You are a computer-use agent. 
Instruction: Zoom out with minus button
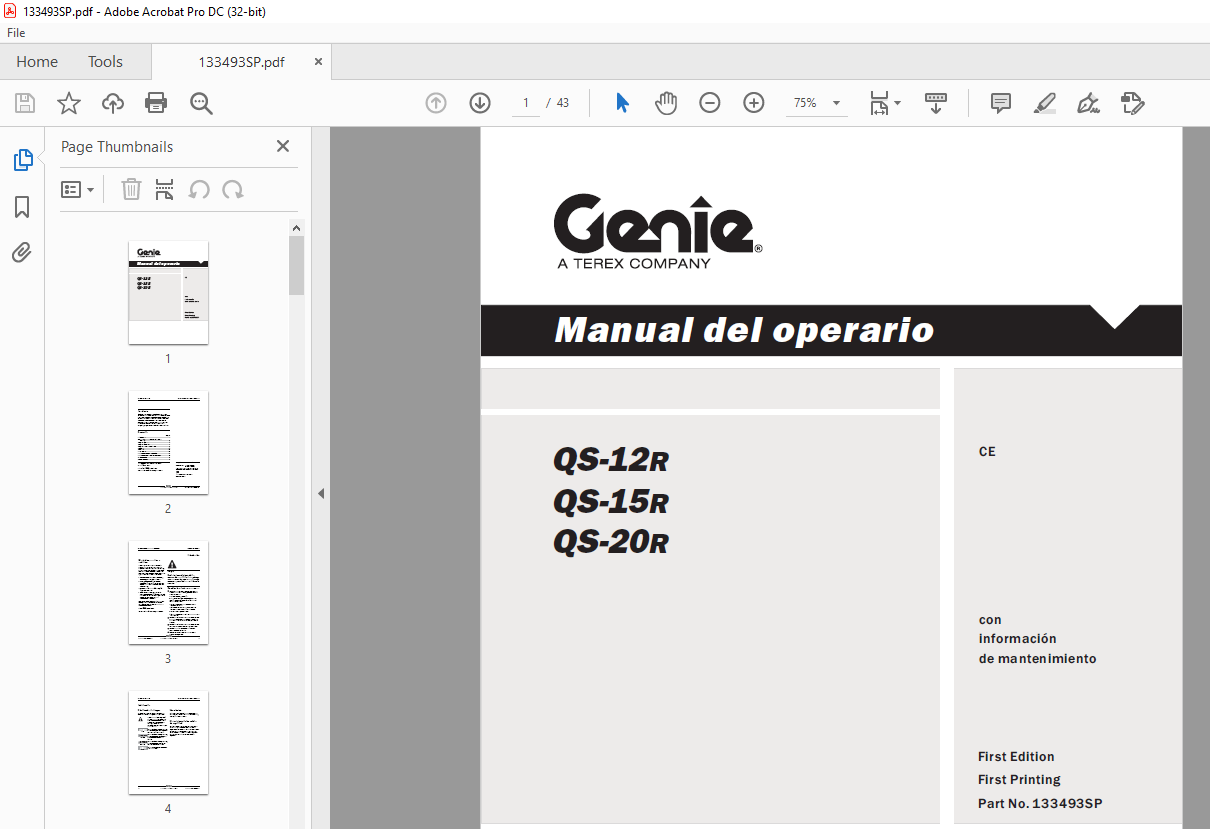710,103
